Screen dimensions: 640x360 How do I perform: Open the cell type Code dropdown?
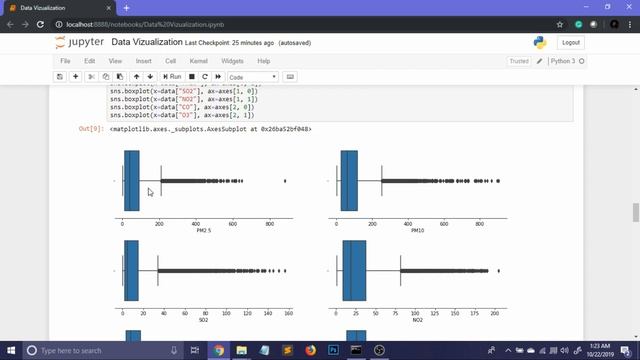253,77
